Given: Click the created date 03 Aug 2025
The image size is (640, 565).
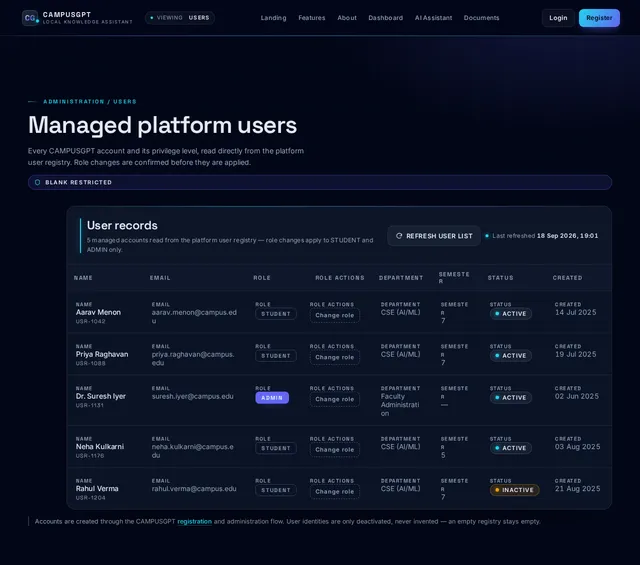Looking at the screenshot, I should (x=578, y=447).
